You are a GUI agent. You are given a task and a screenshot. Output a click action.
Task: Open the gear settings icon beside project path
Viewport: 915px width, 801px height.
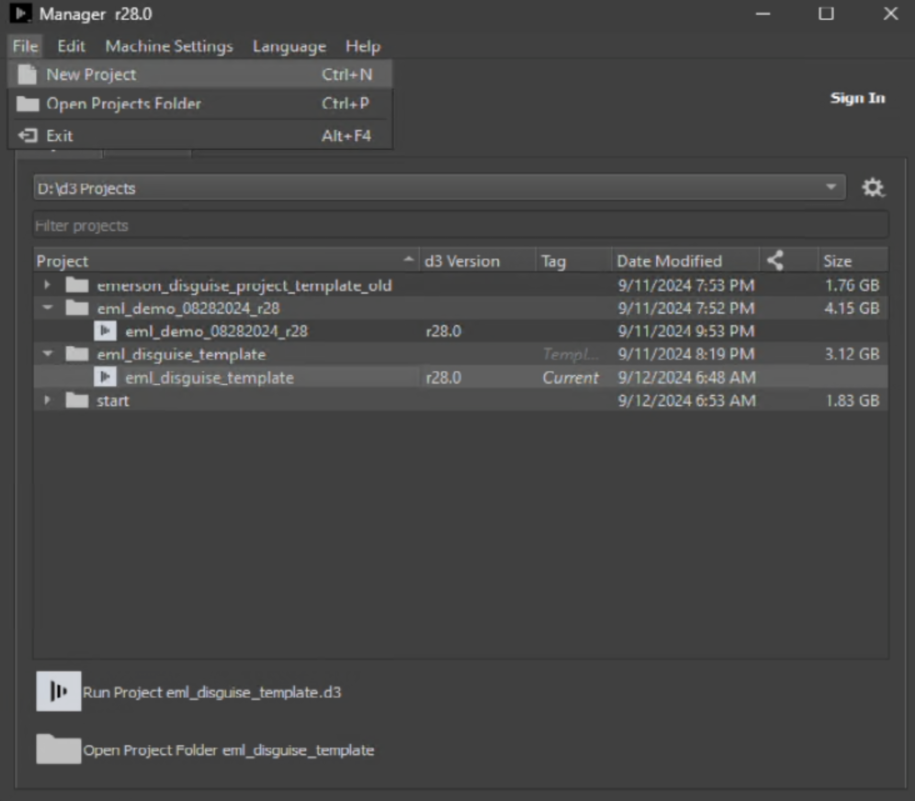click(x=873, y=188)
